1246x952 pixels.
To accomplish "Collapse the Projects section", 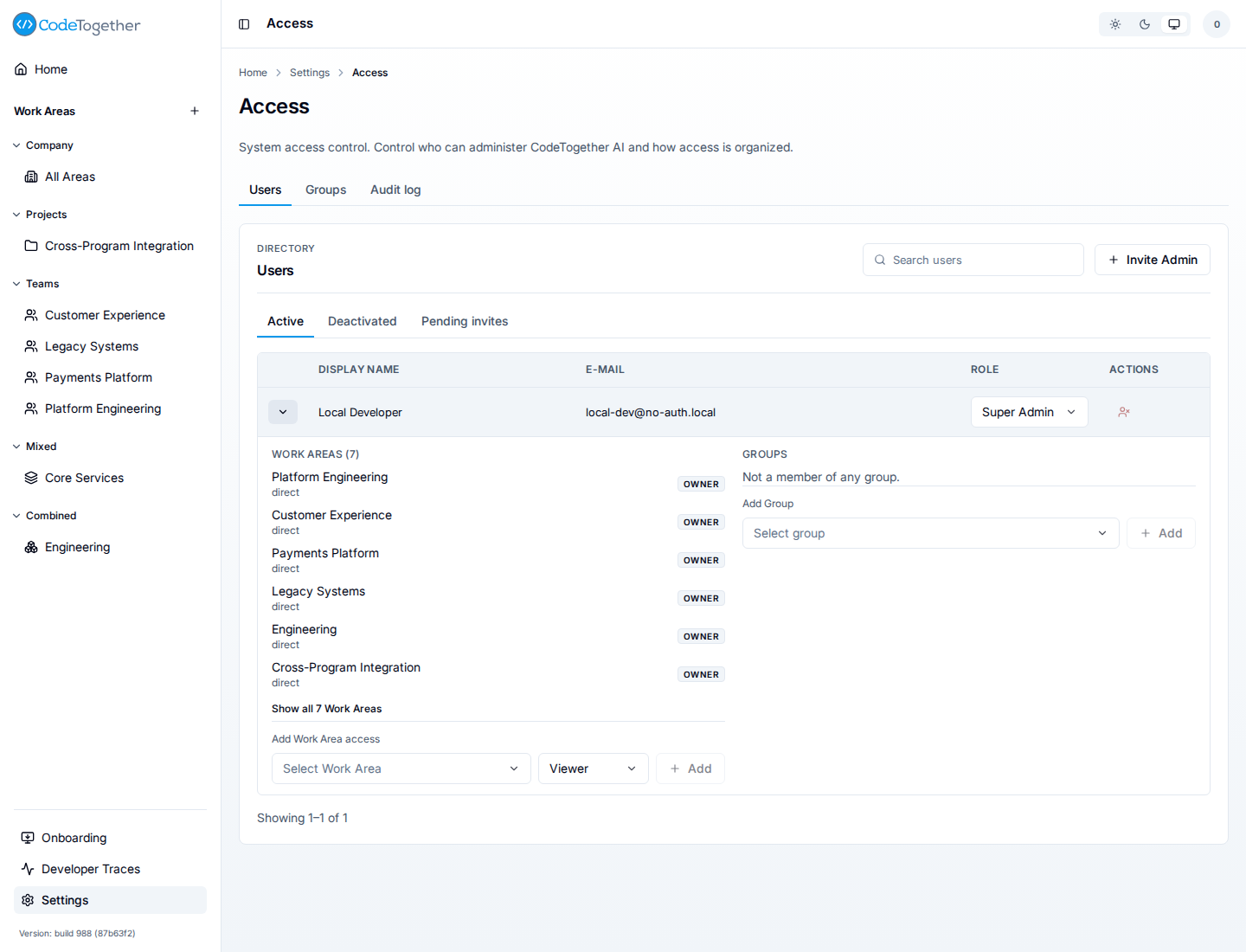I will [x=40, y=215].
